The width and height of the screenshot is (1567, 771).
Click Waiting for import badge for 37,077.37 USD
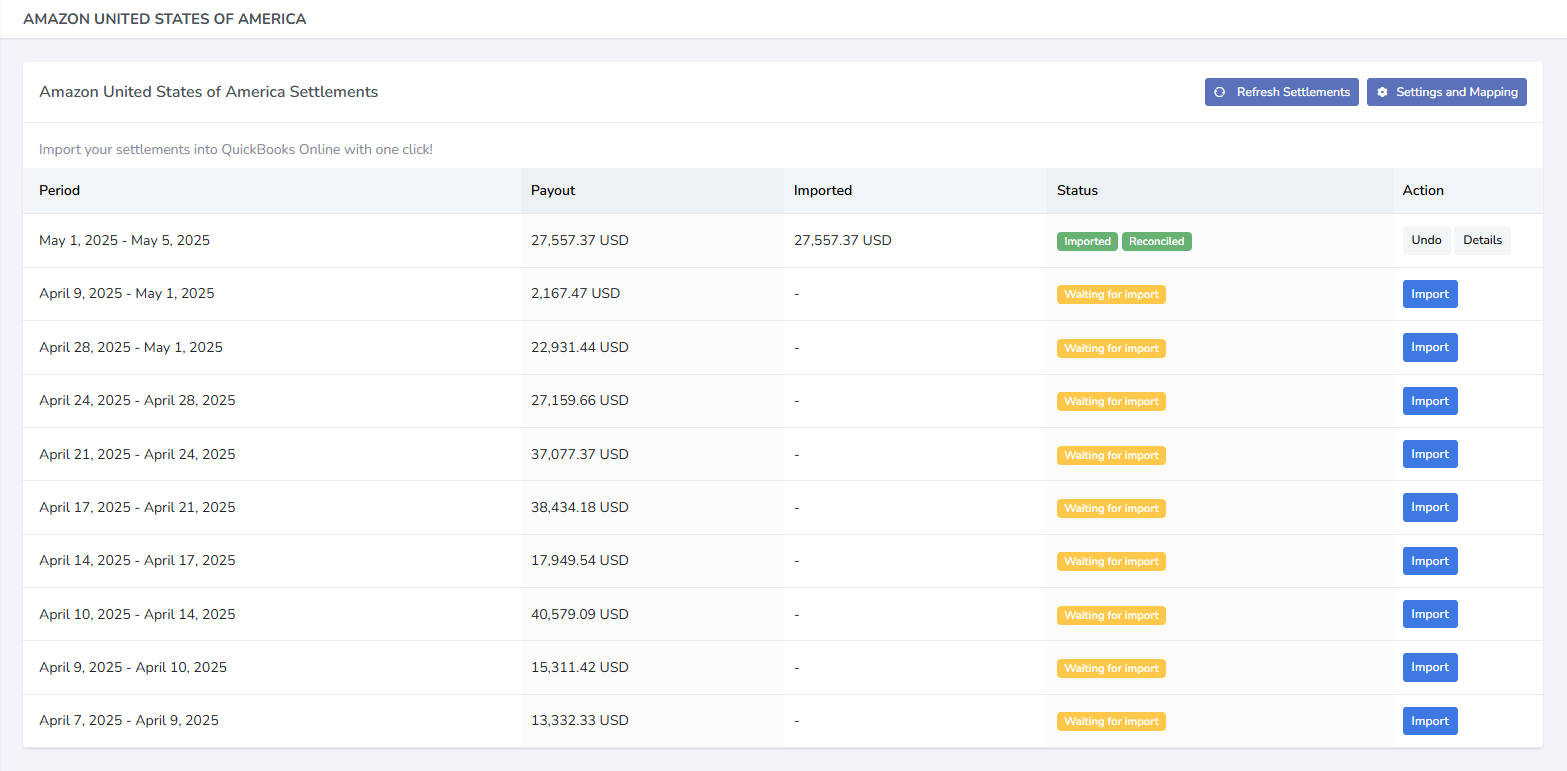(1111, 455)
